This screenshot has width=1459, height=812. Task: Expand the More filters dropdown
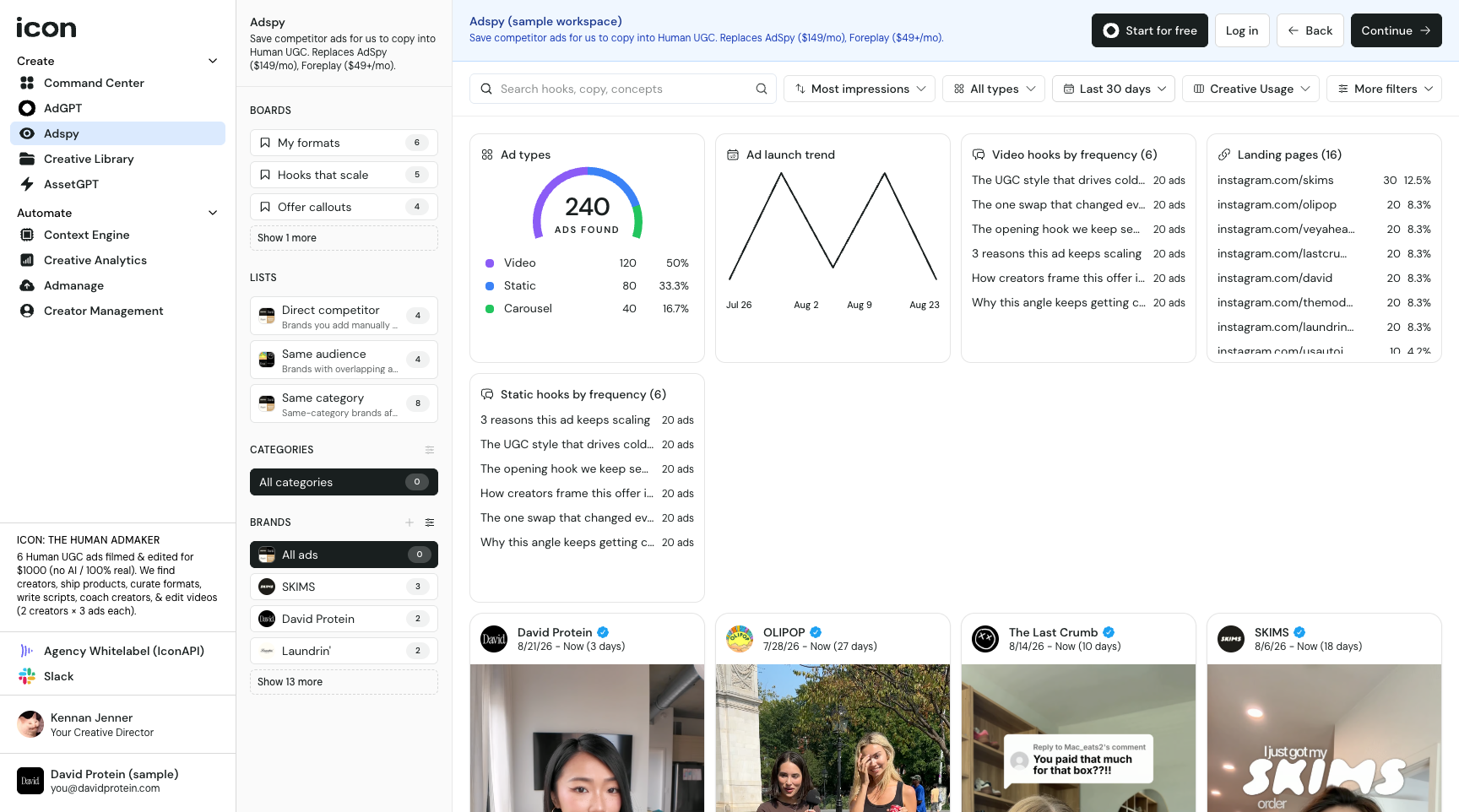(x=1385, y=89)
